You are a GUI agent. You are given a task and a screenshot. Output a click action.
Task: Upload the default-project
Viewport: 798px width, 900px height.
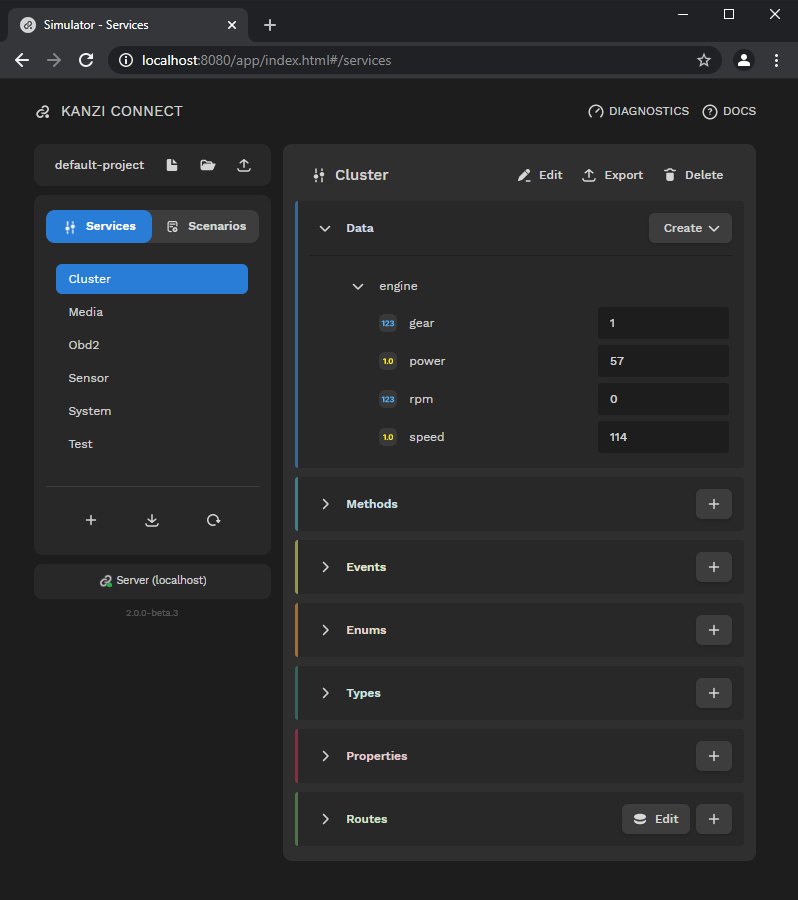(243, 165)
